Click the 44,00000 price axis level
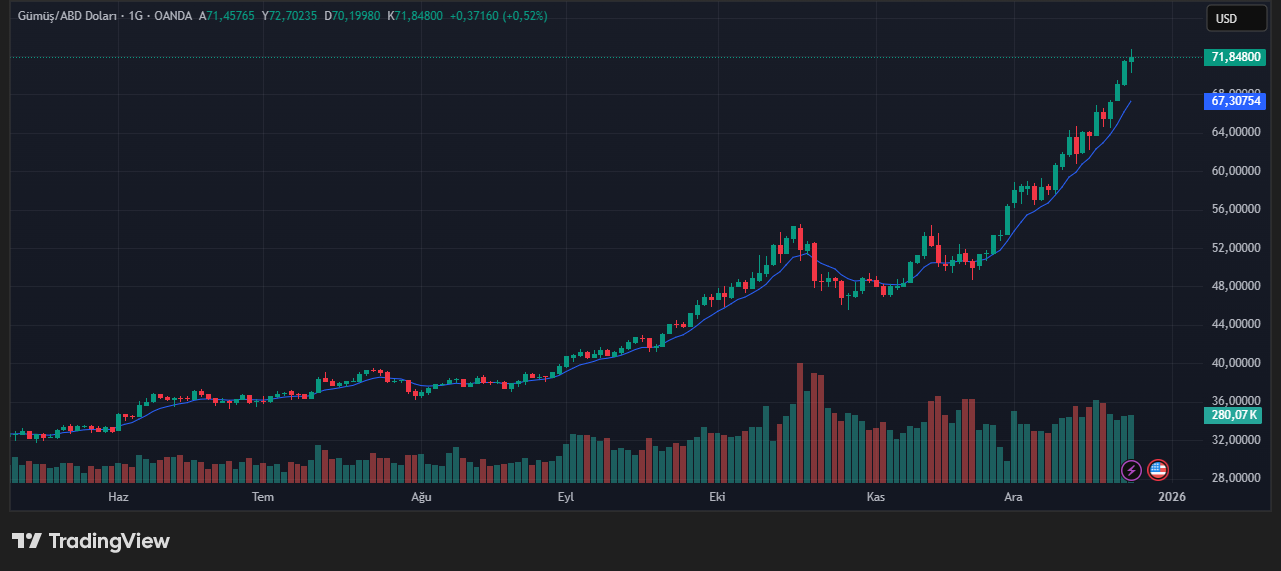This screenshot has height=571, width=1281. [x=1235, y=324]
